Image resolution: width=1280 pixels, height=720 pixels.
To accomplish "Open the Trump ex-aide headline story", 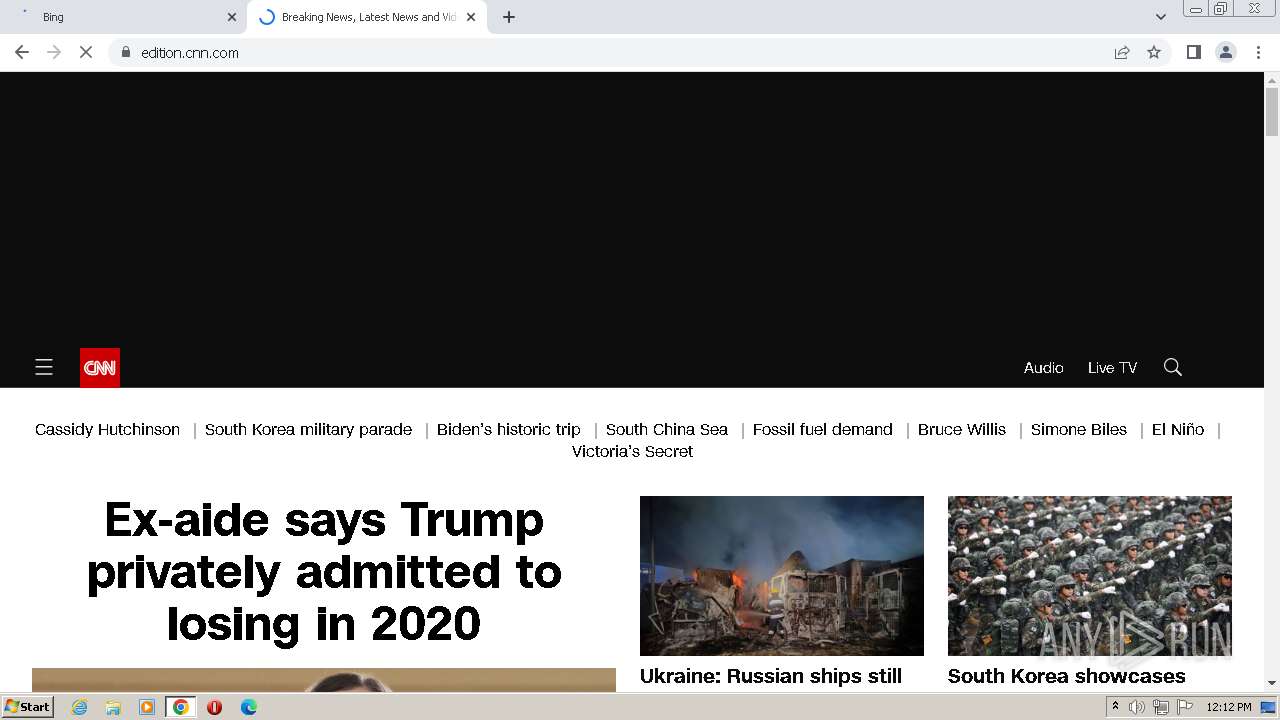I will point(324,572).
